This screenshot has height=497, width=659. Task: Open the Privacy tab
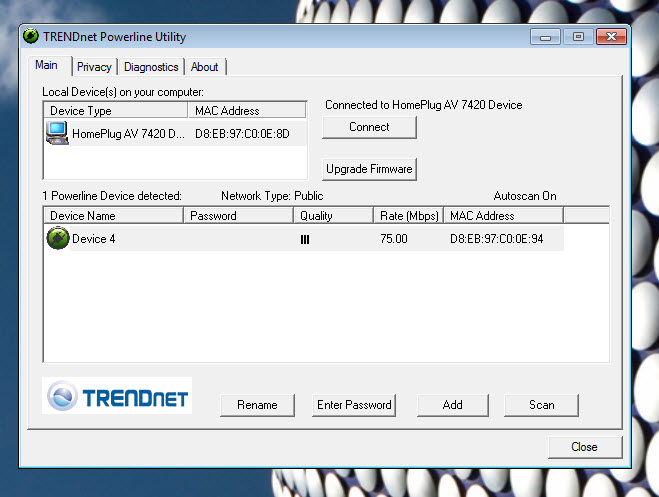94,67
